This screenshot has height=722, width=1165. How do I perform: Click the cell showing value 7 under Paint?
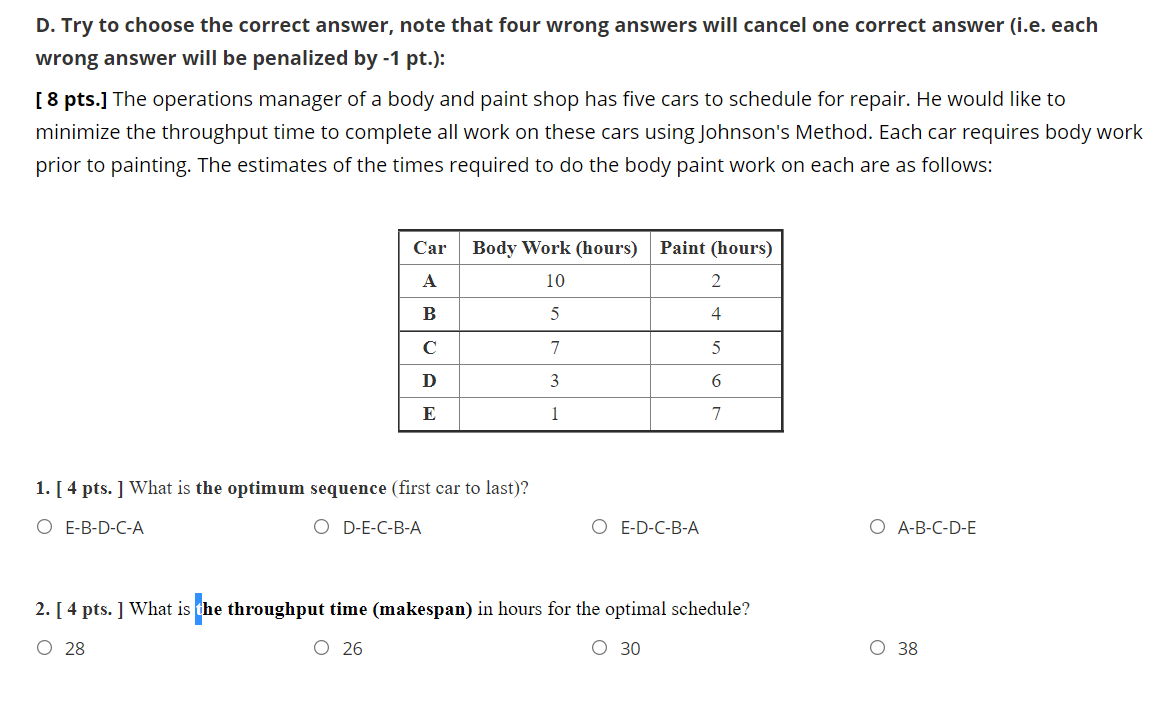pos(715,413)
